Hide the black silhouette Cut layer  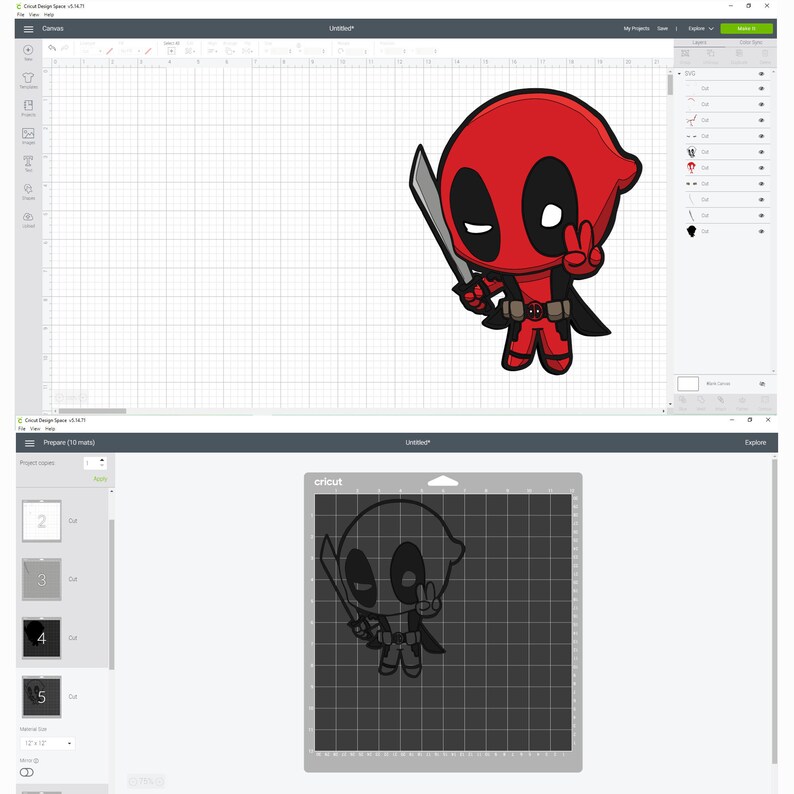tap(761, 231)
